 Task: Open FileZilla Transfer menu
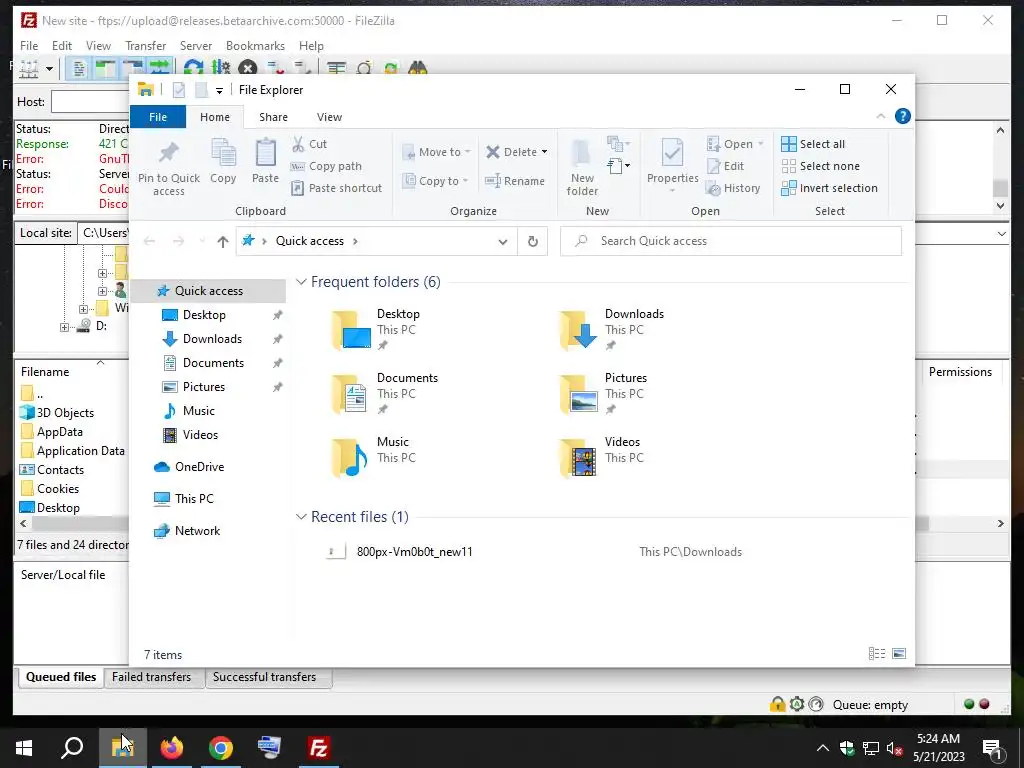point(146,46)
